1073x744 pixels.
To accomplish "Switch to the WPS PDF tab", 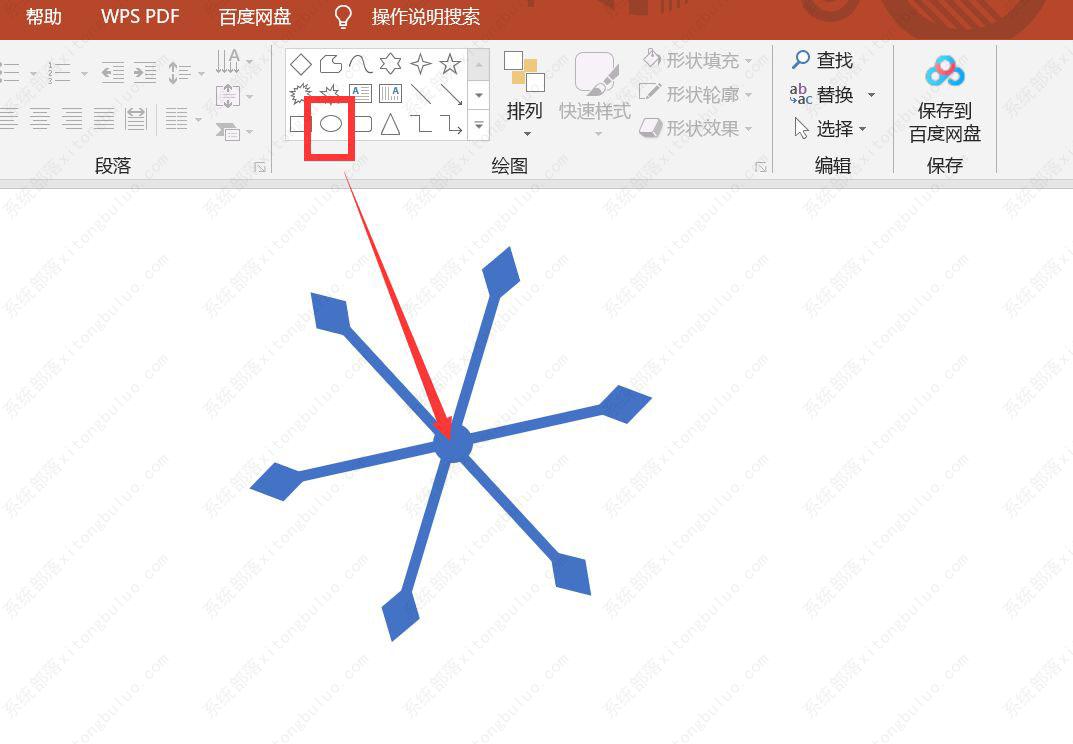I will (140, 16).
